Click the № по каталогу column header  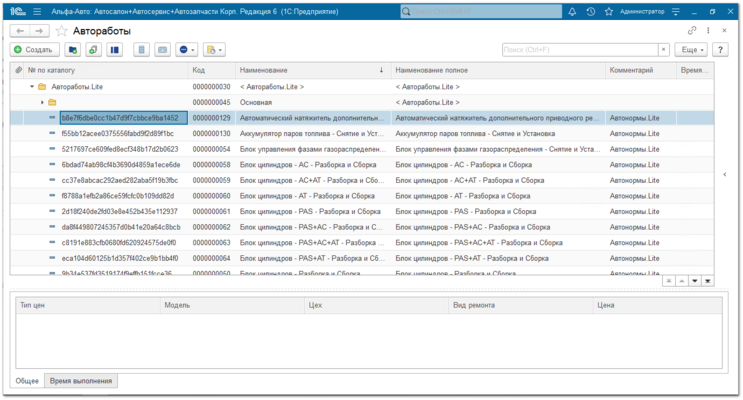(107, 70)
